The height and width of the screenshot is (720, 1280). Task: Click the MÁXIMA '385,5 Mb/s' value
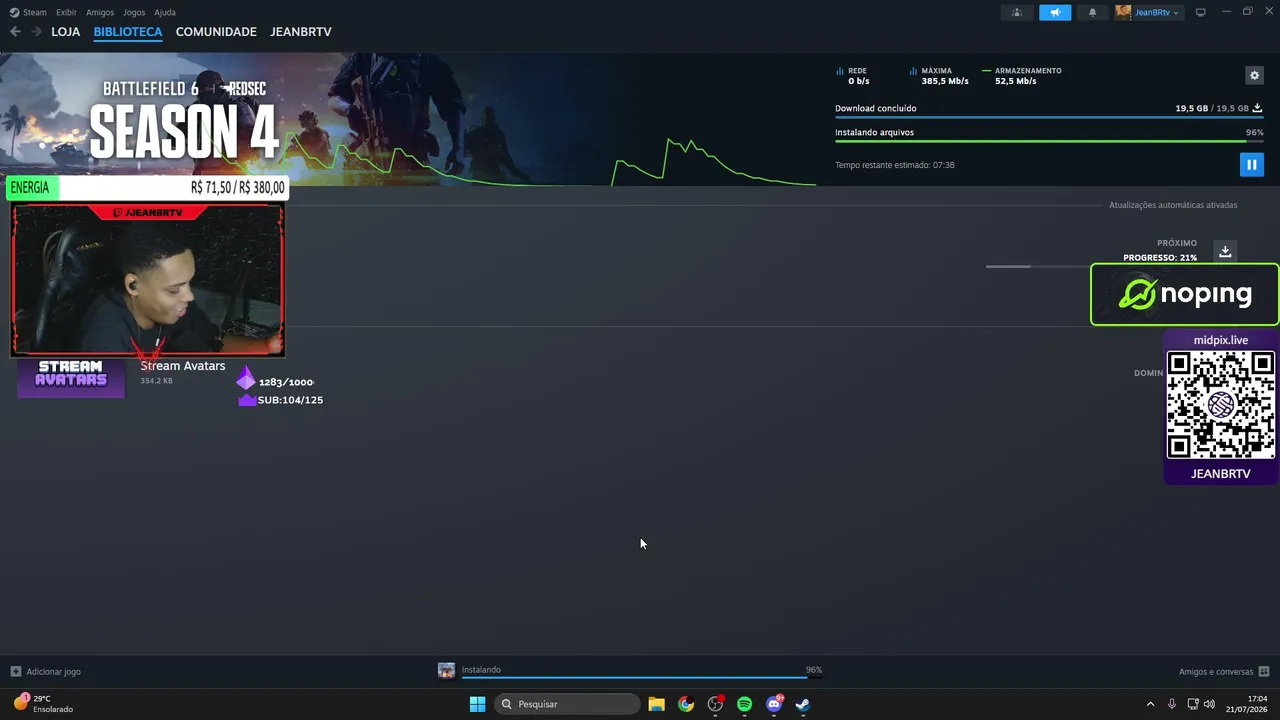pos(945,81)
